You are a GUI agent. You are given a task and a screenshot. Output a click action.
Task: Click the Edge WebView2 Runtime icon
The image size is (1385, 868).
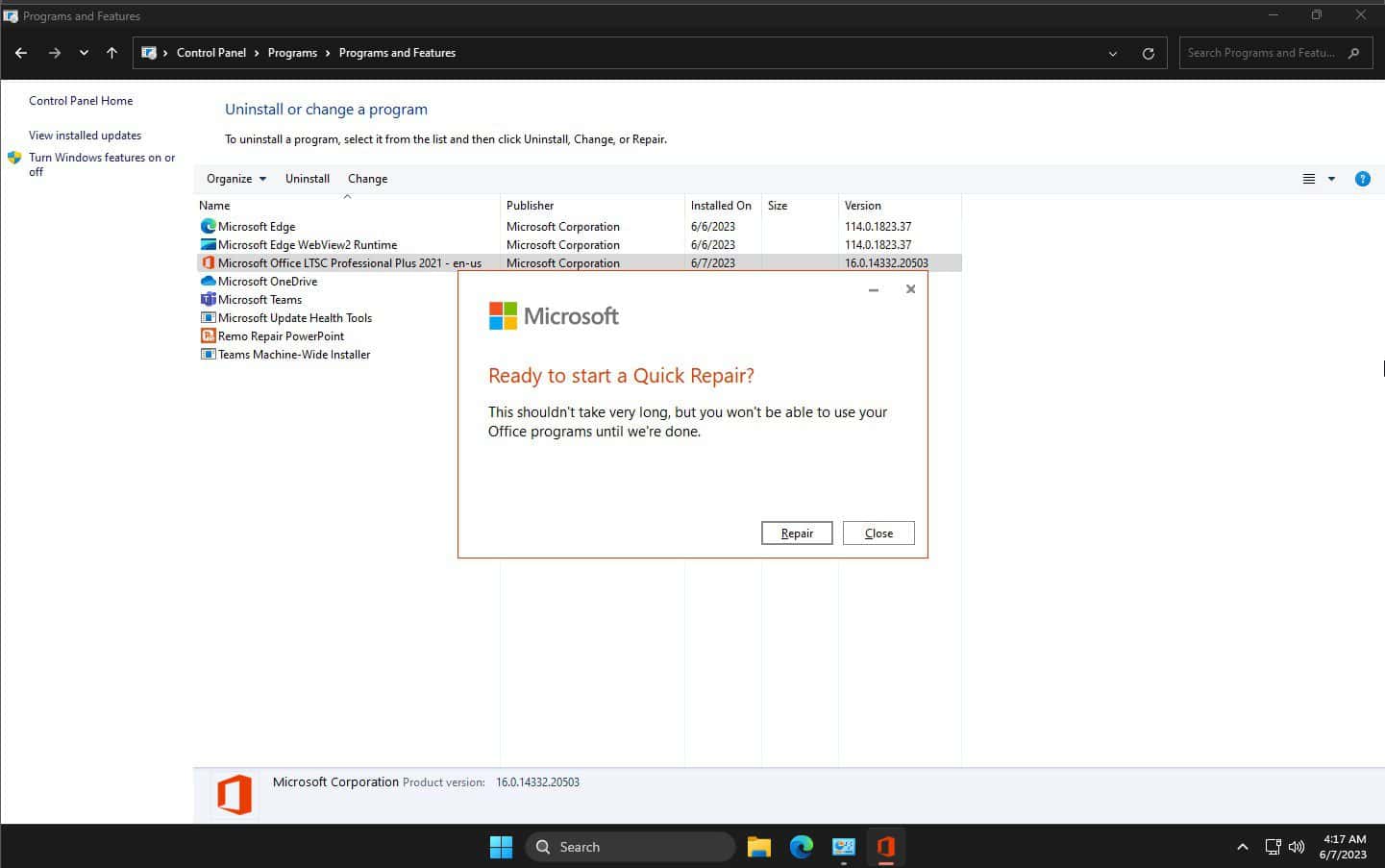tap(208, 245)
